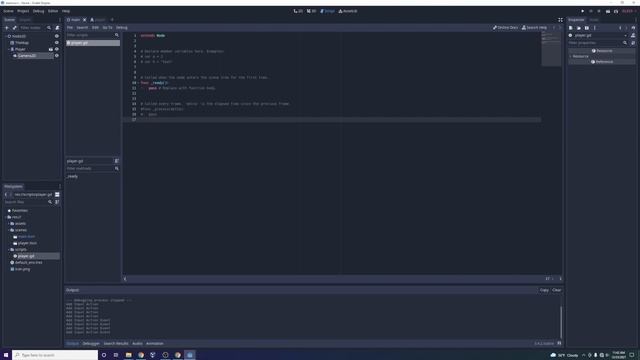Open Online Docs
640x360 pixels.
[x=505, y=27]
